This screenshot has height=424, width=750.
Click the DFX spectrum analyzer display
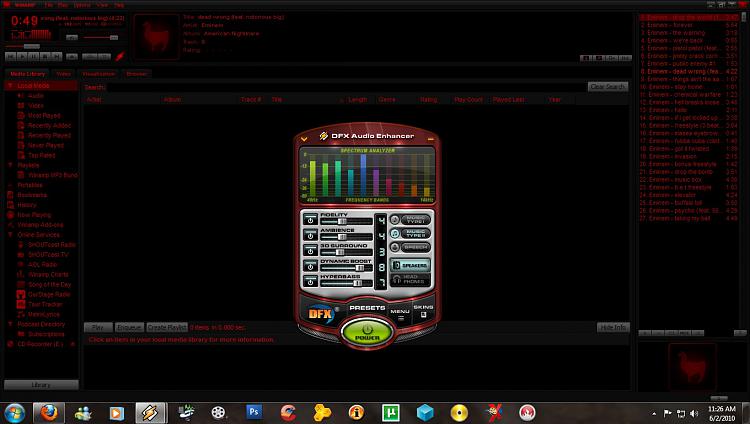tap(367, 175)
